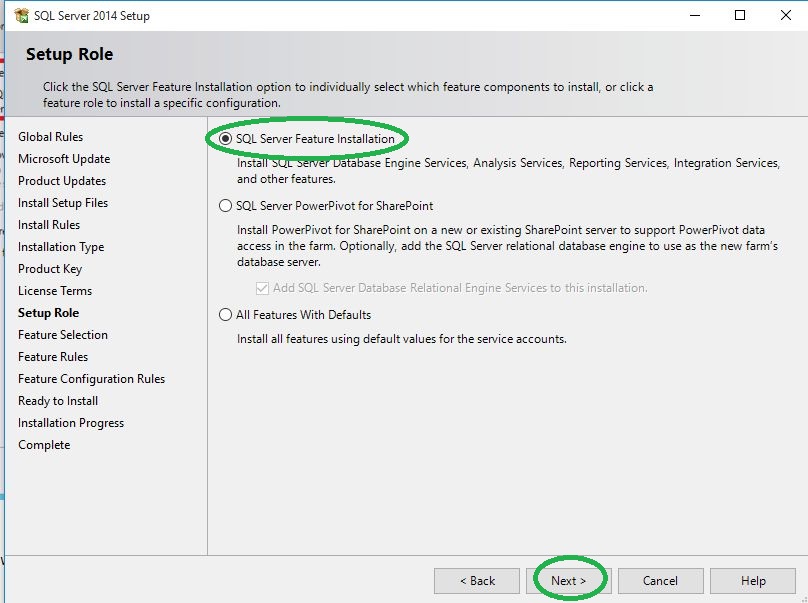Maximize the SQL Server 2014 Setup window
This screenshot has width=808, height=603.
tap(739, 15)
